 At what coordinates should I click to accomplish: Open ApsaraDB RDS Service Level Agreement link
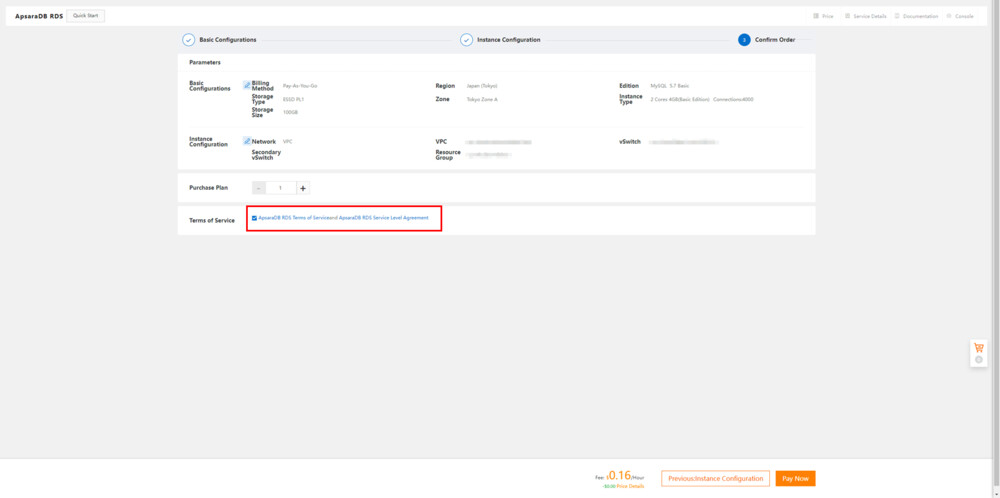pyautogui.click(x=384, y=218)
